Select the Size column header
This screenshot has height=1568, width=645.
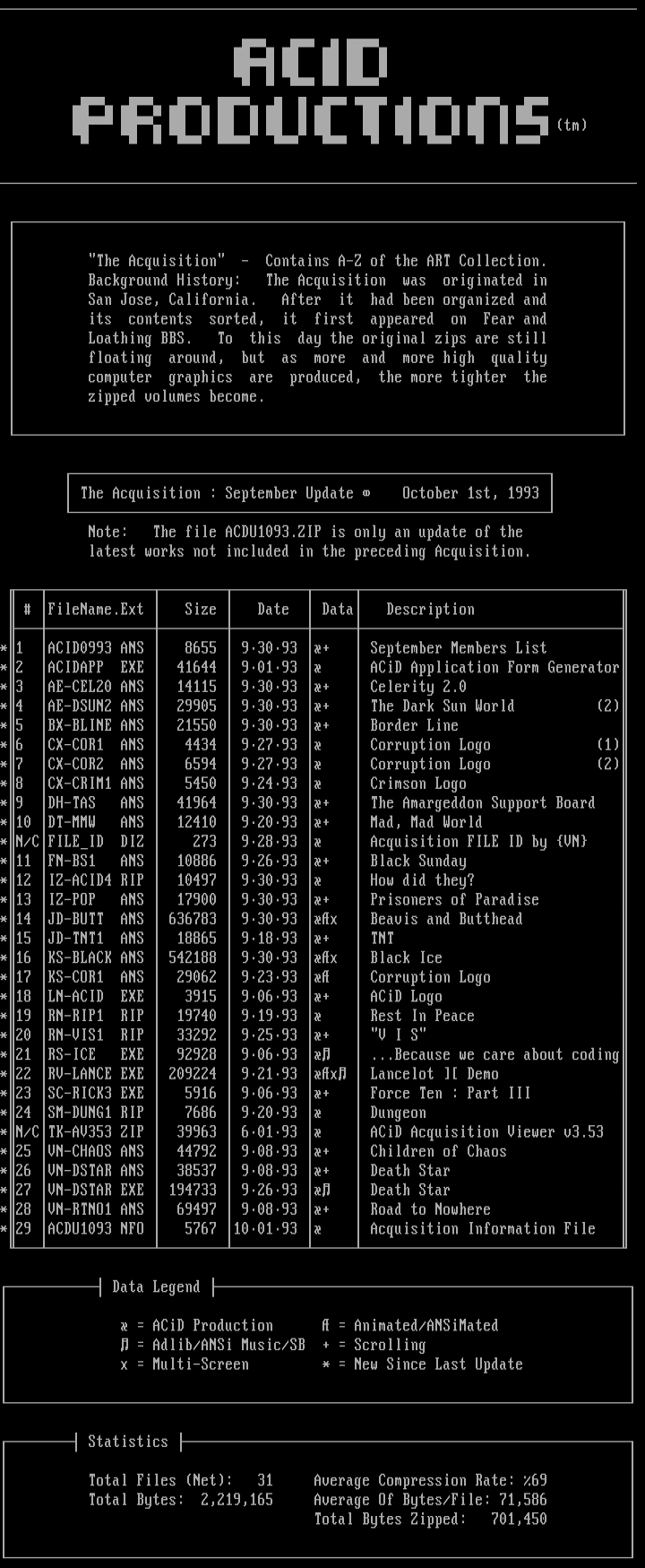[x=201, y=610]
